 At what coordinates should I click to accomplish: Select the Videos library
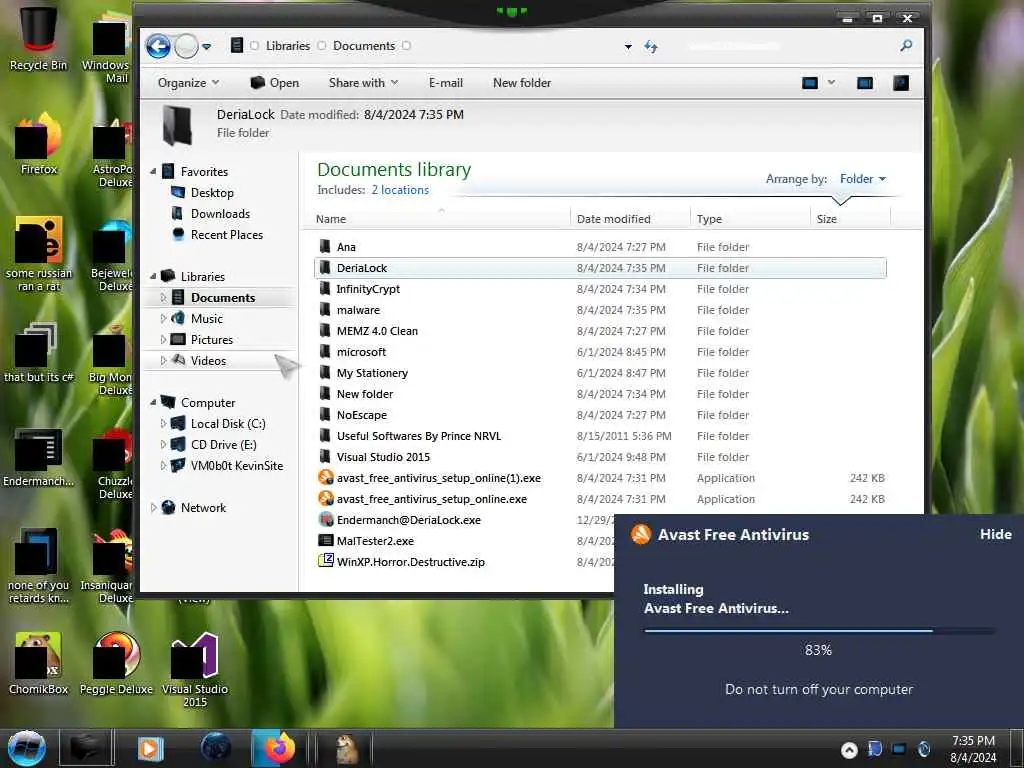click(208, 360)
